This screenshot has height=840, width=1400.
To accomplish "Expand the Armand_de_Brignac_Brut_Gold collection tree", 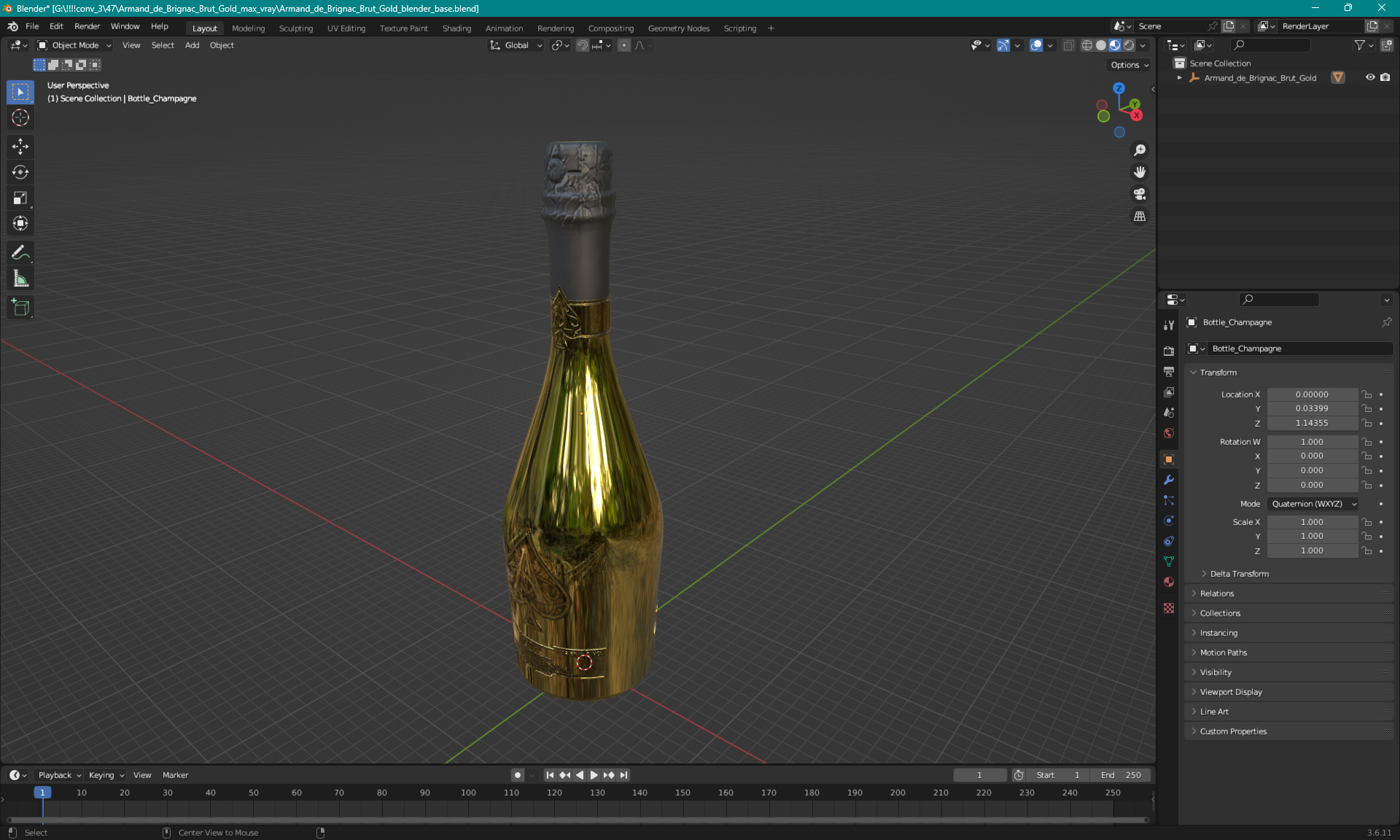I will coord(1179,77).
